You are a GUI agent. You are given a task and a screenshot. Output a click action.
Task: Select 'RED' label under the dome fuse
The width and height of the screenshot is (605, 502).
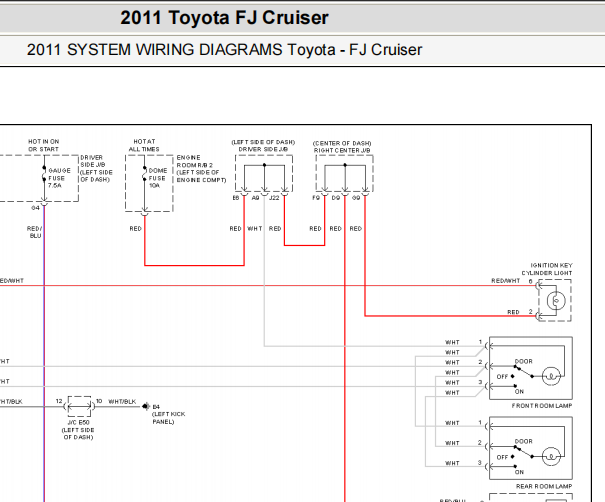(135, 229)
